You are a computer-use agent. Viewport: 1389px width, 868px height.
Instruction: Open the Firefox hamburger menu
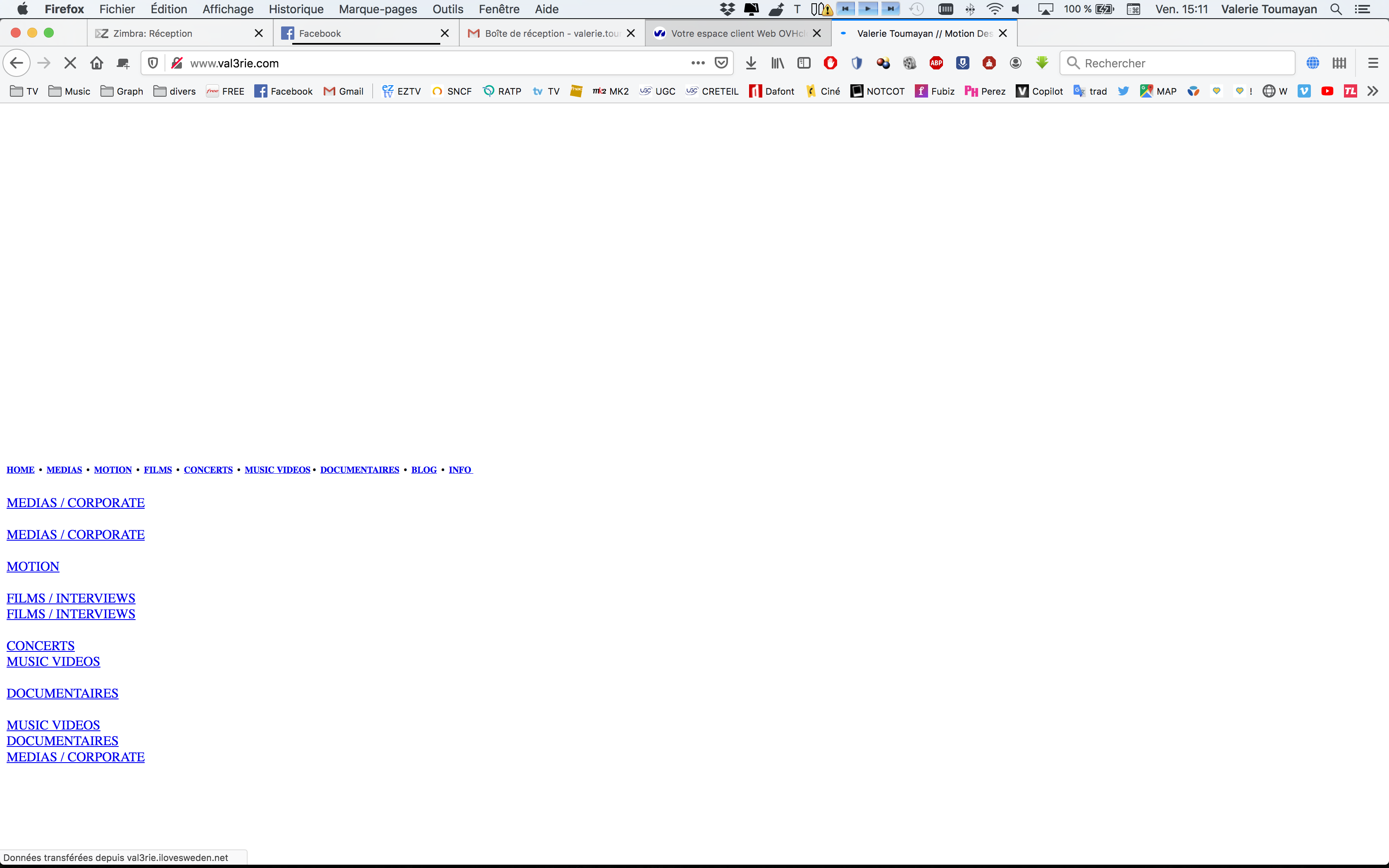(1373, 63)
